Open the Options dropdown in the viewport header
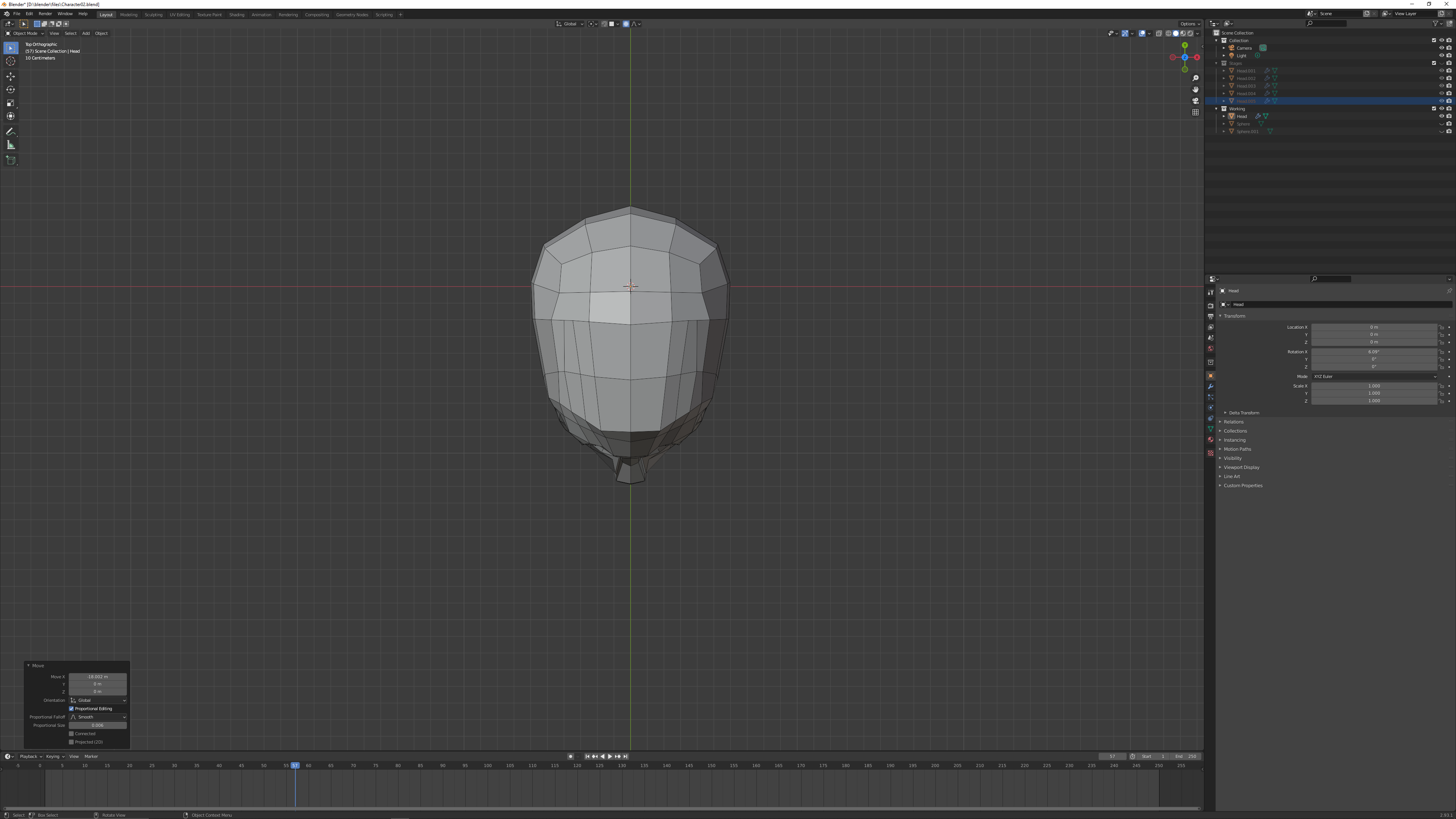This screenshot has height=819, width=1456. [1190, 24]
